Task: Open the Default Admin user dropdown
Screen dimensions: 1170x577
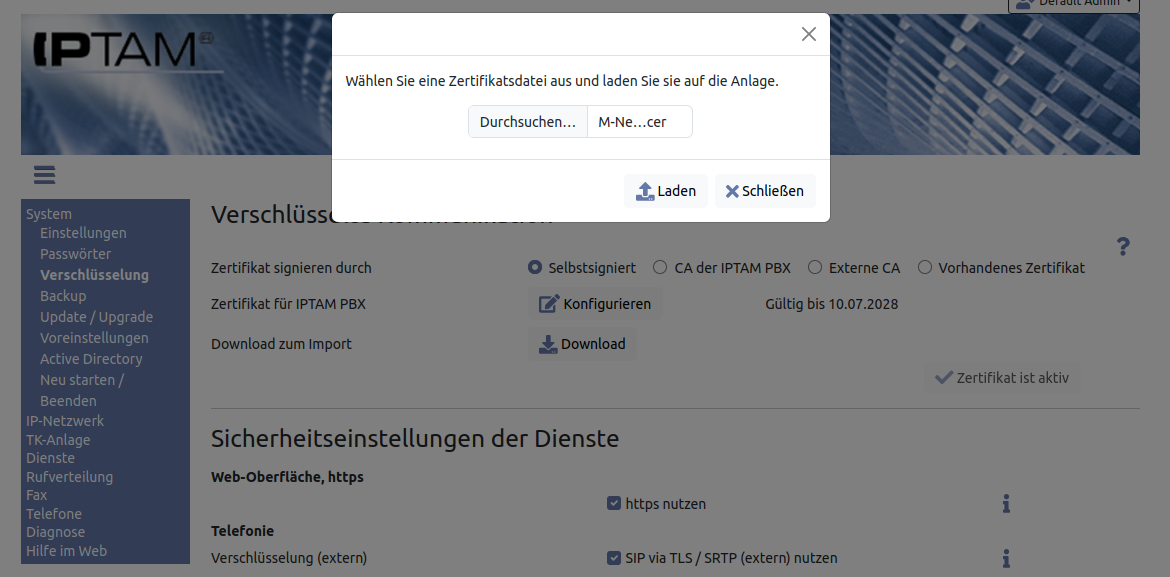Action: 1074,4
